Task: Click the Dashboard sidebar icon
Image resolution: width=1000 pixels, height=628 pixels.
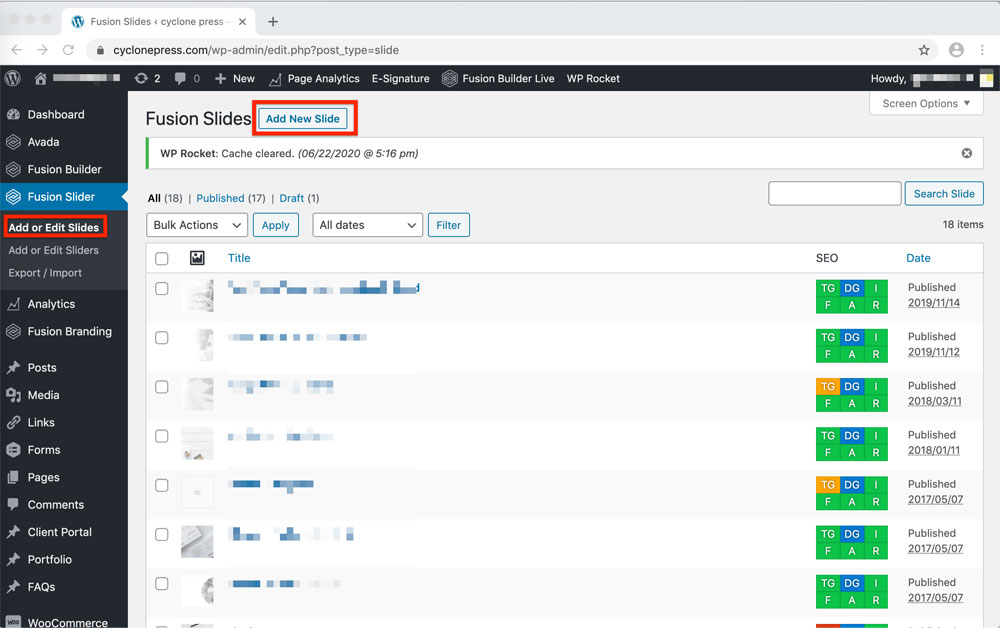Action: click(13, 115)
